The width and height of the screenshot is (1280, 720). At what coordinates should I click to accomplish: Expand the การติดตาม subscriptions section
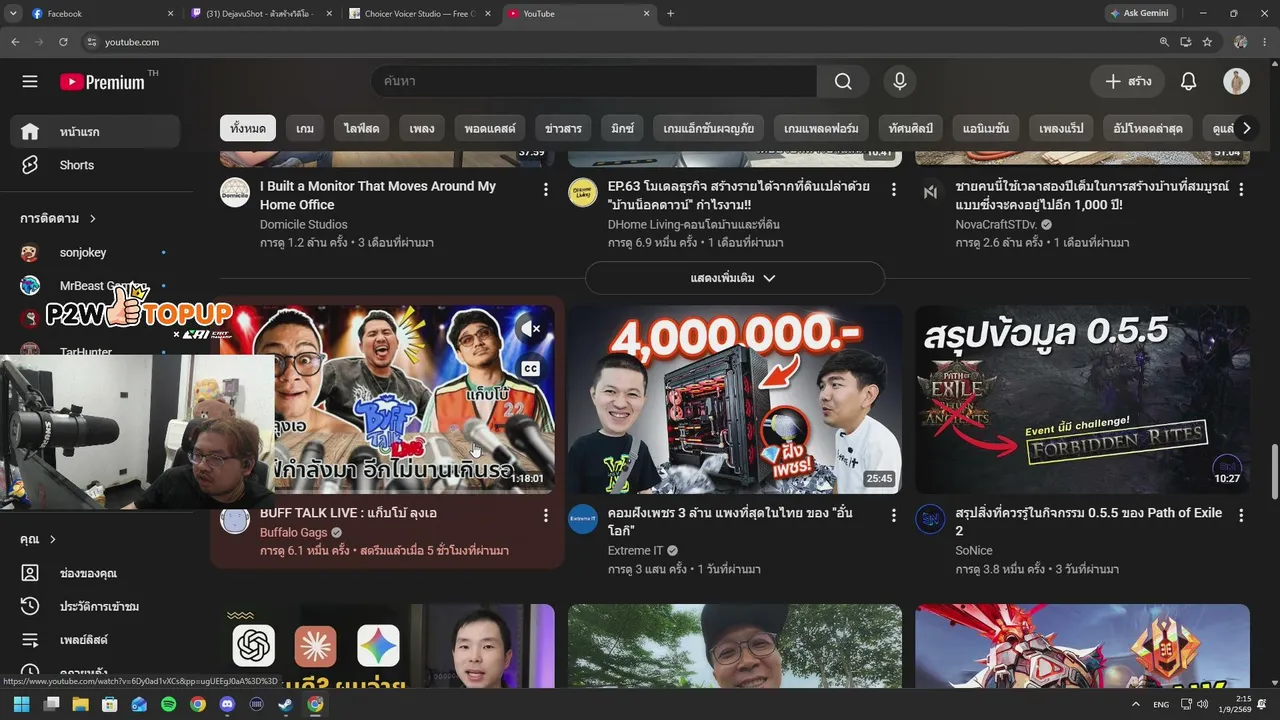click(x=58, y=218)
